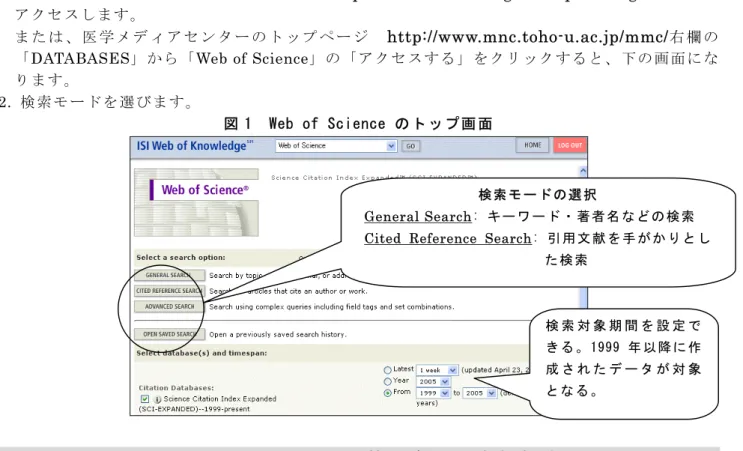Screen dimensions: 743x451
Task: Click the ADVANCED SEARCH button
Action: (169, 307)
